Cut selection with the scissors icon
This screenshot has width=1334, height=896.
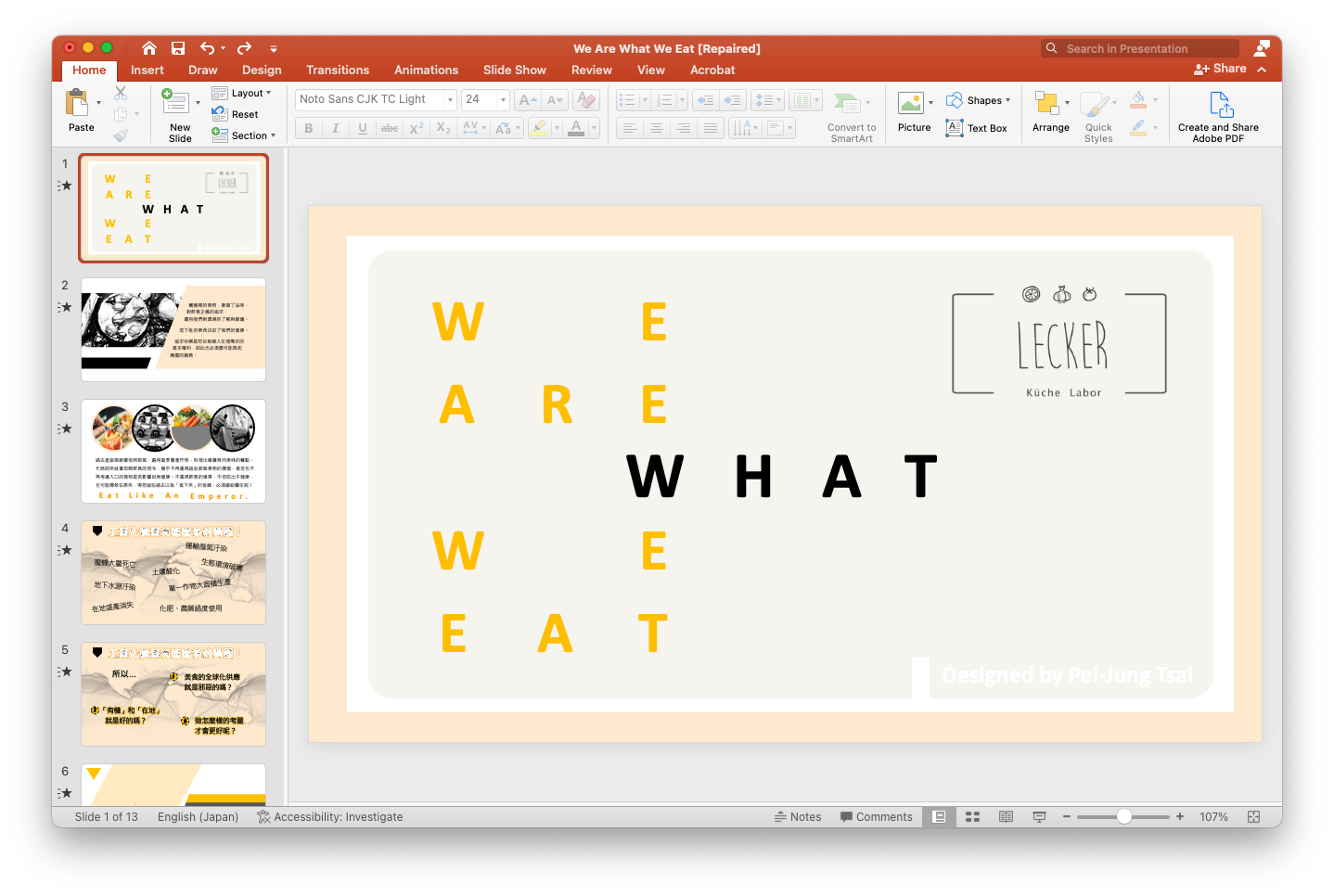(121, 93)
